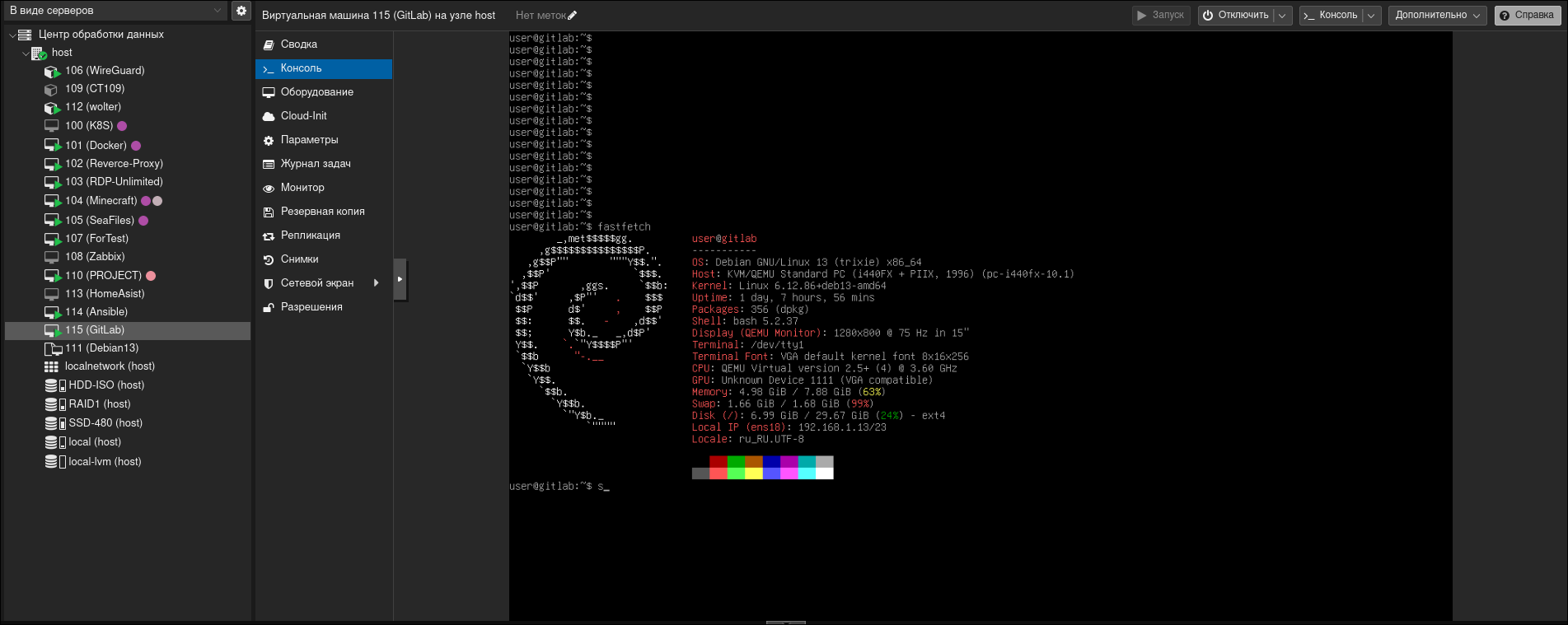The width and height of the screenshot is (1568, 625).
Task: Select 113 (HomeAsist) in the tree
Action: tap(128, 294)
